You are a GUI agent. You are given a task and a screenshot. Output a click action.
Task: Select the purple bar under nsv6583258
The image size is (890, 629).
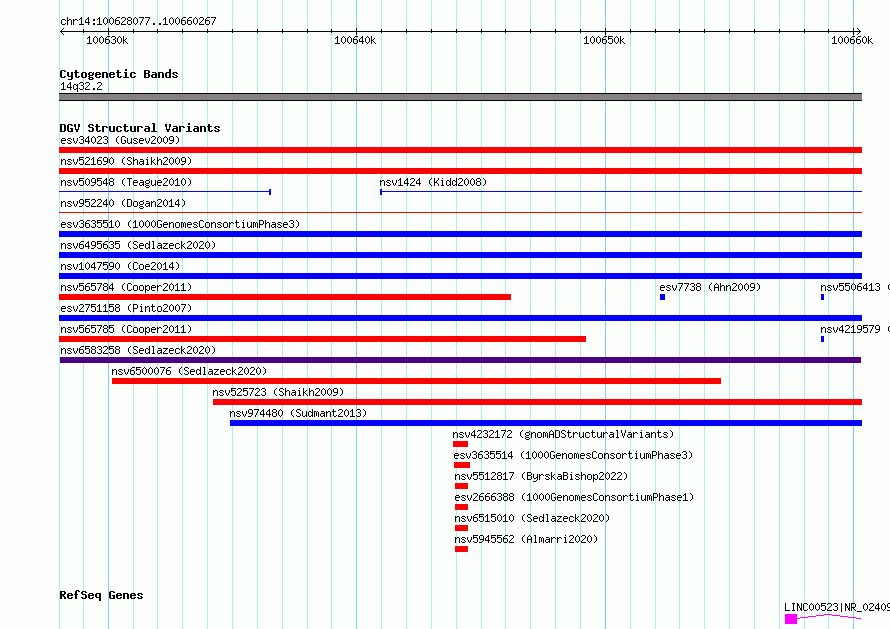[460, 360]
